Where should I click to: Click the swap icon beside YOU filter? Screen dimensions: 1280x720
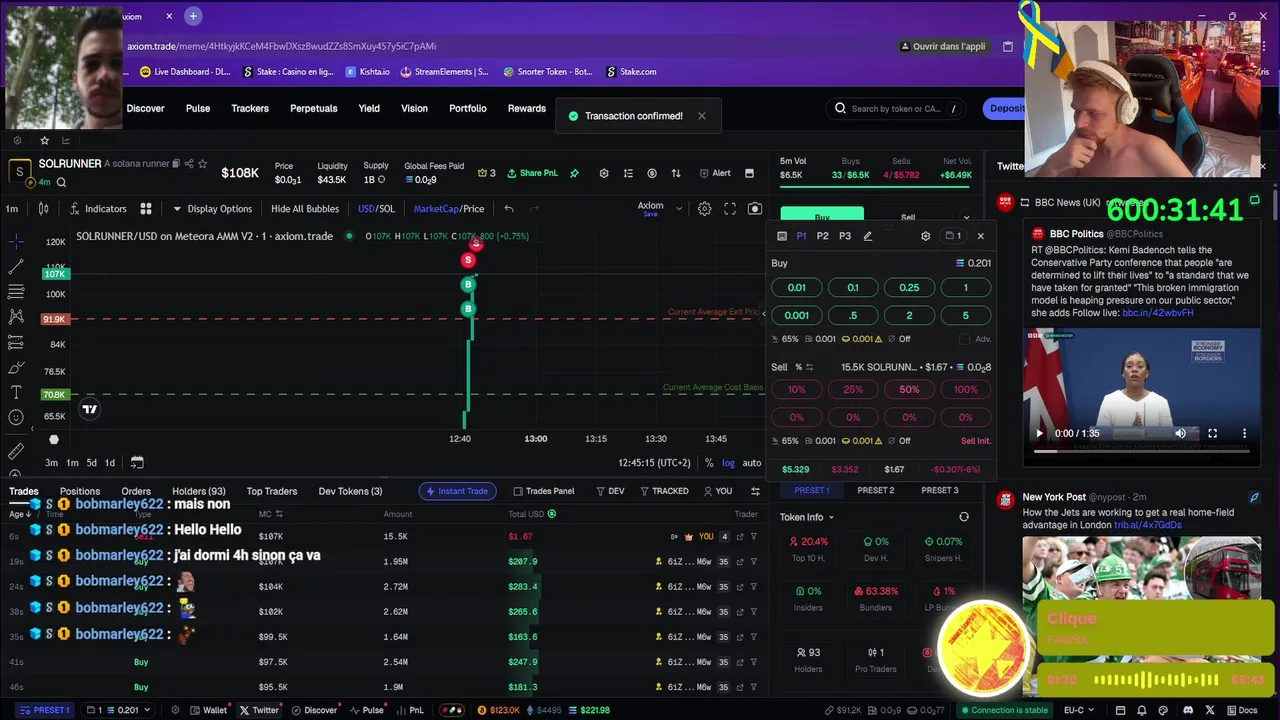pyautogui.click(x=755, y=491)
